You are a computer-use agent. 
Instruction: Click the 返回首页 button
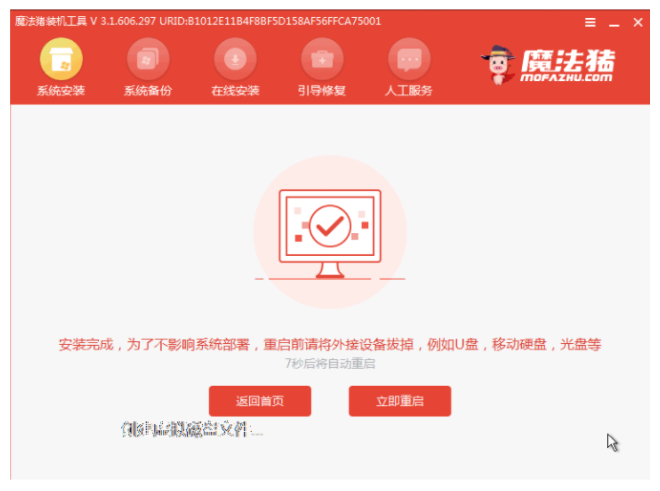click(260, 401)
